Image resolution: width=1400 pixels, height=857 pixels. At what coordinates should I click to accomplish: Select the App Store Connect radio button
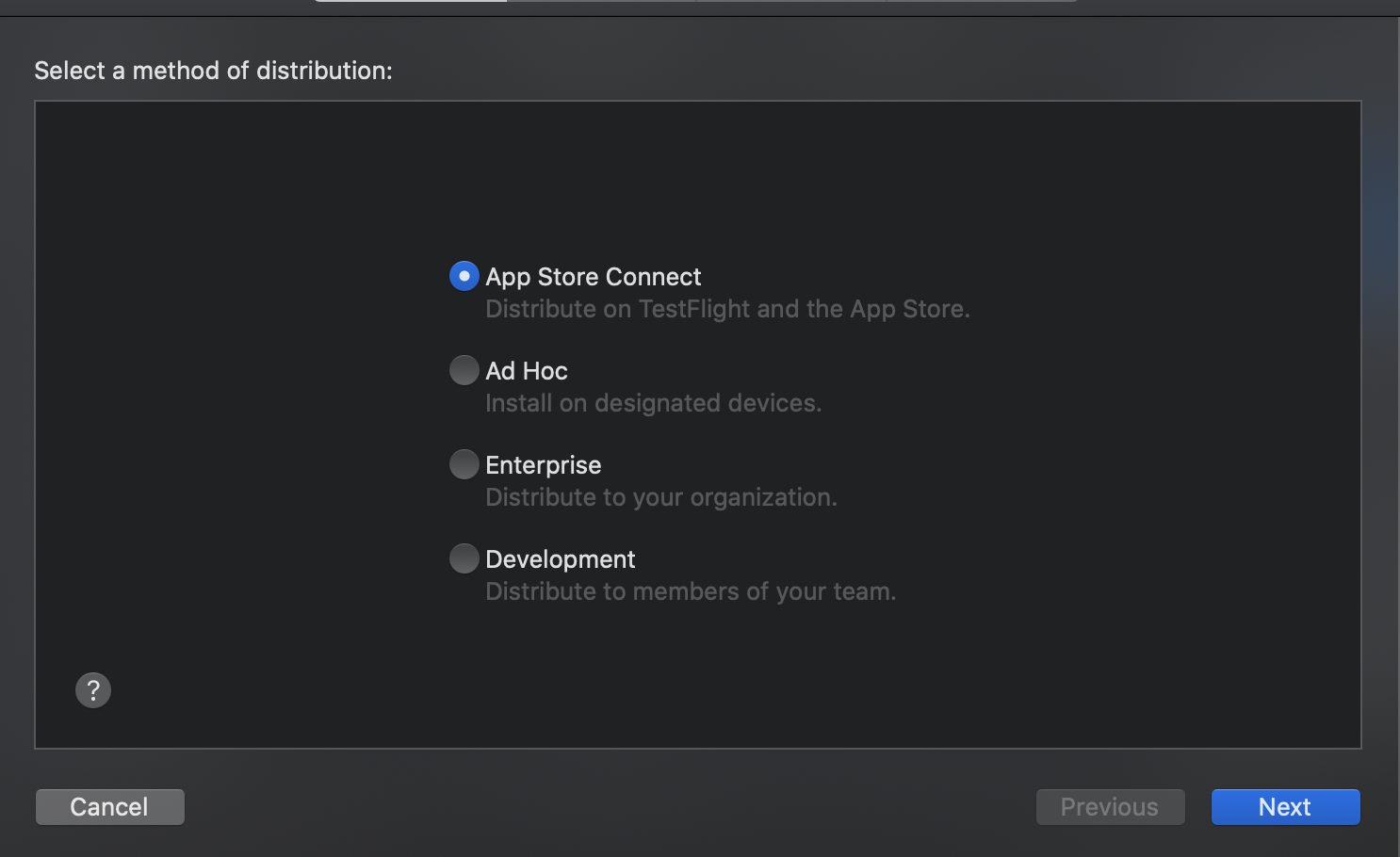tap(464, 276)
